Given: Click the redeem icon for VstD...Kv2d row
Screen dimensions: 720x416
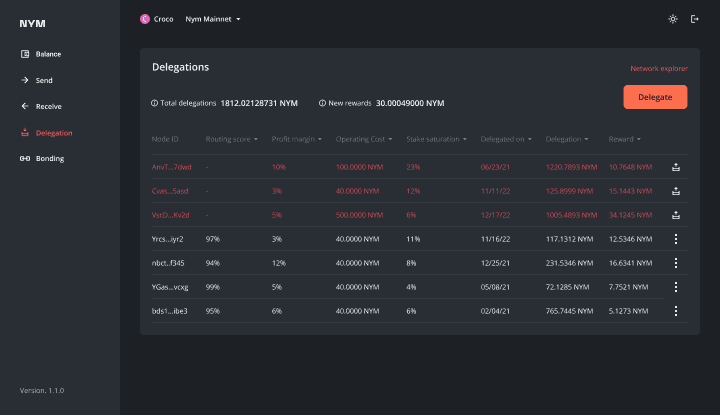Looking at the screenshot, I should 676,215.
